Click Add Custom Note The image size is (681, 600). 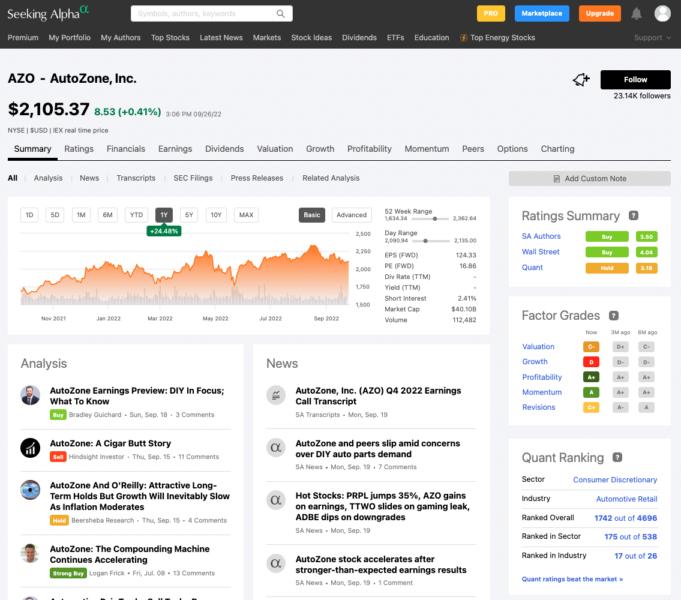click(x=589, y=179)
